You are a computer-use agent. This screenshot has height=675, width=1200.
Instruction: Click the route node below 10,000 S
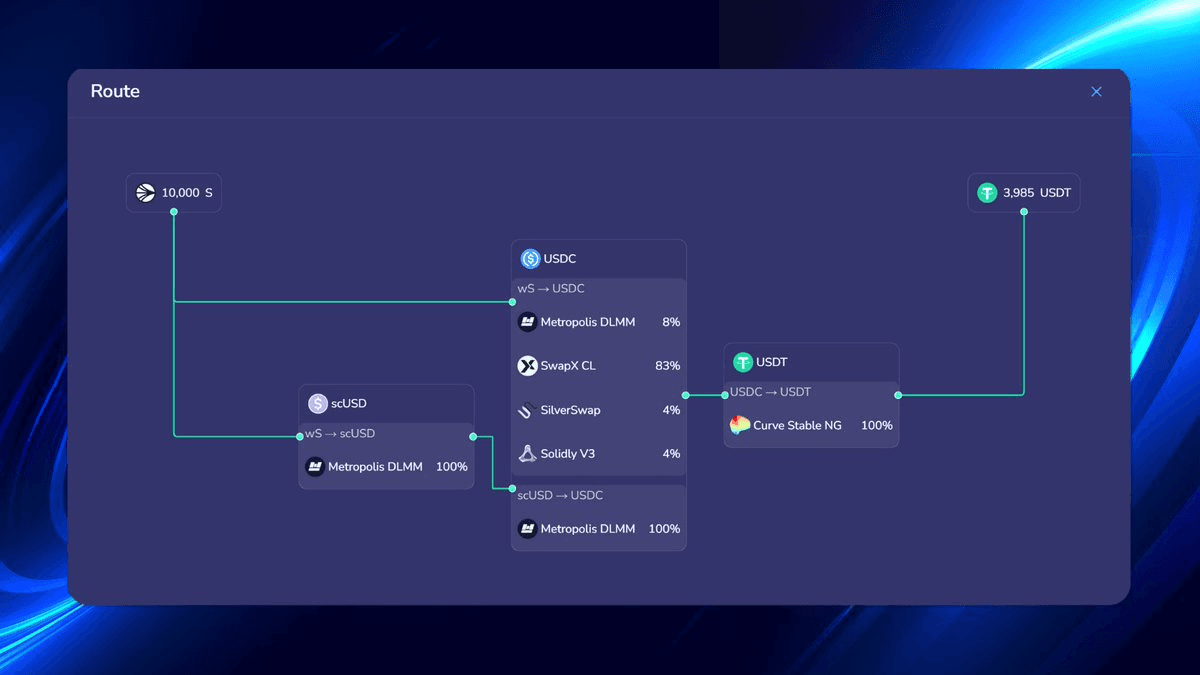pos(174,212)
